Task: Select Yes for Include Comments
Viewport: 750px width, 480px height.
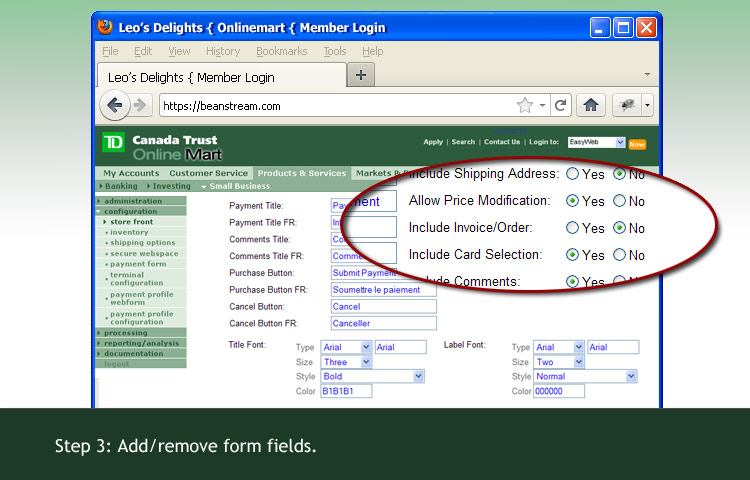Action: 572,282
